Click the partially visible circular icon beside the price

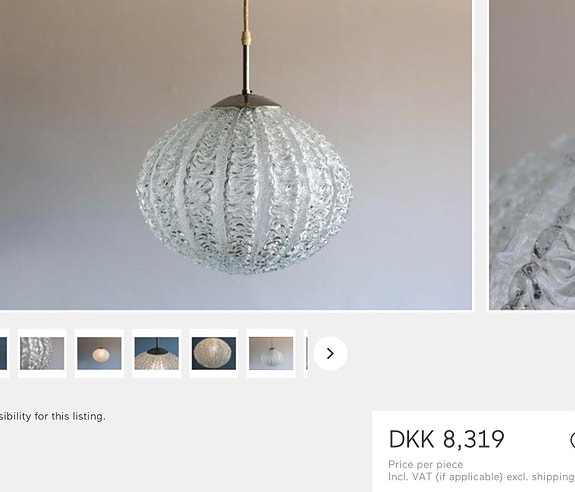coord(572,440)
